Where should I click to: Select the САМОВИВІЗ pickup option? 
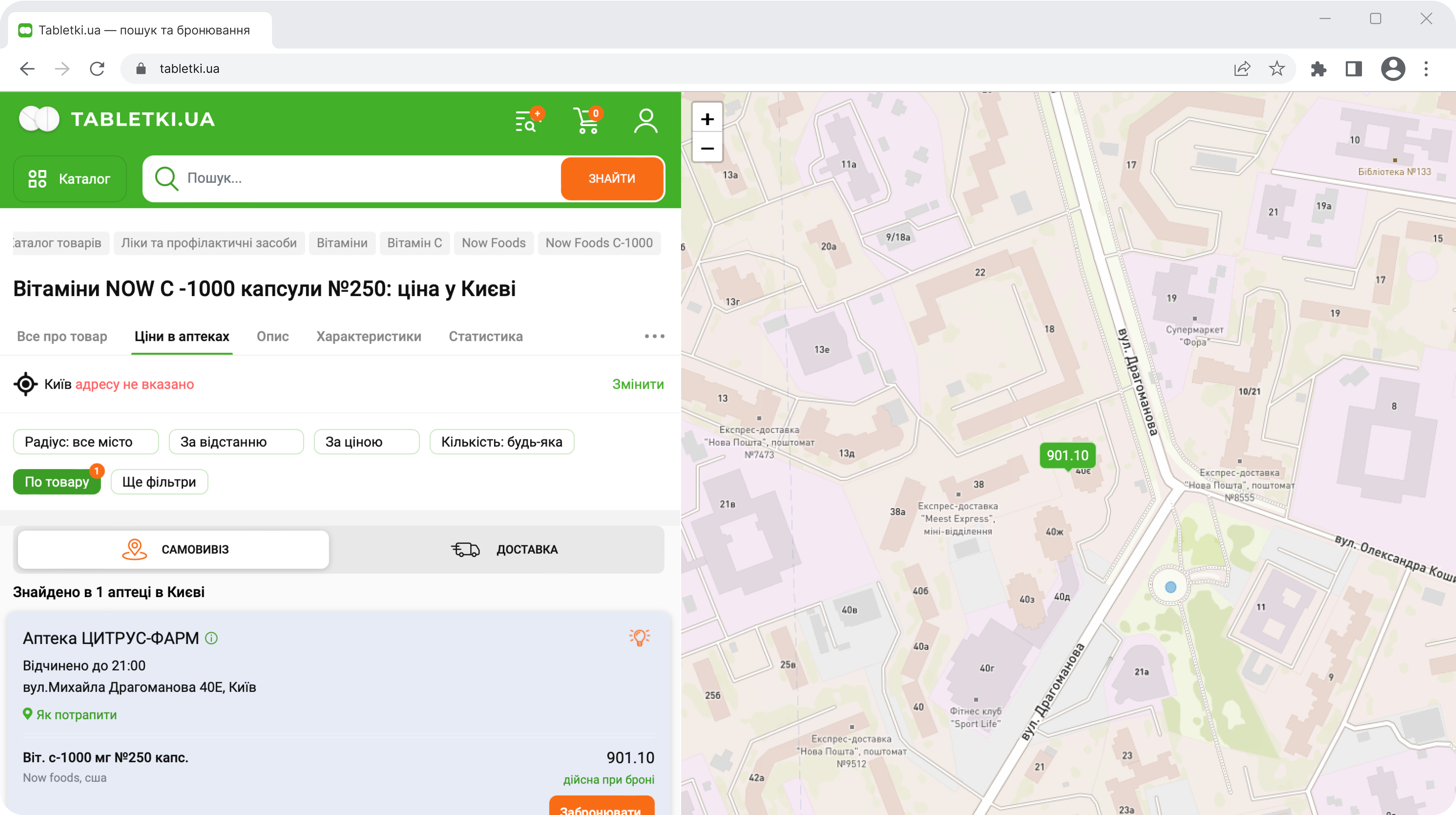pos(174,549)
